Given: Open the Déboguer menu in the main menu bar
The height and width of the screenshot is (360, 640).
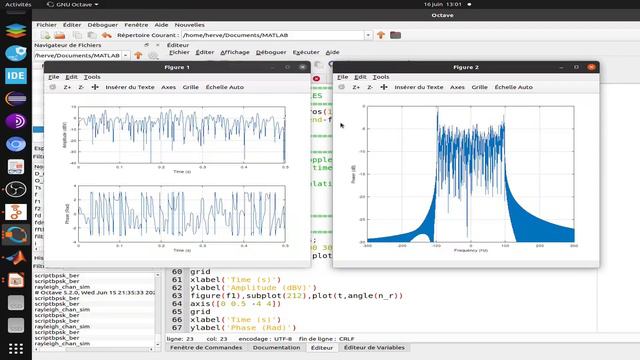Looking at the screenshot, I should coord(102,25).
